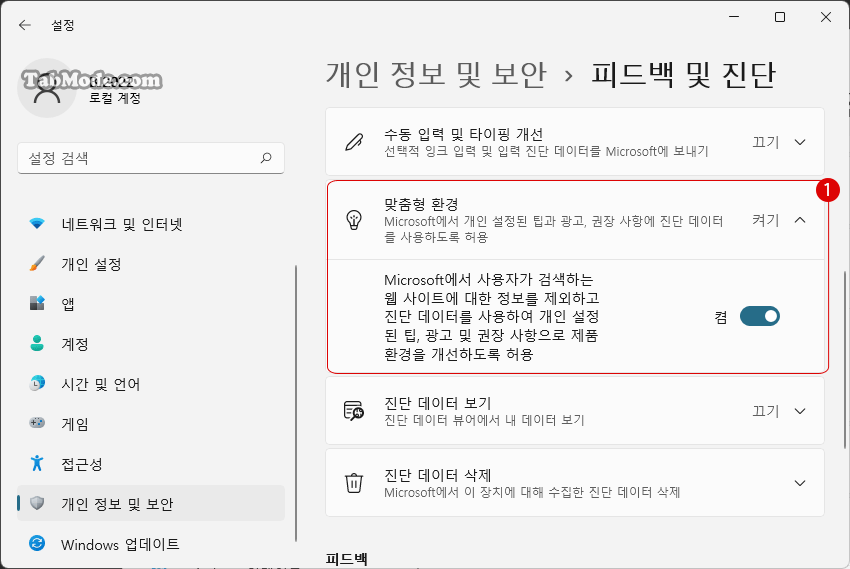Maximize the Settings window
Image resolution: width=850 pixels, height=569 pixels.
[780, 17]
